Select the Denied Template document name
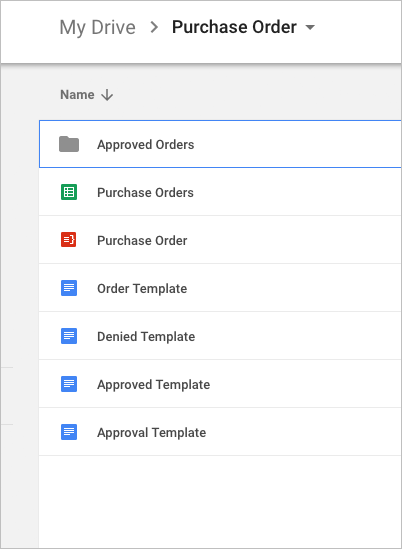The width and height of the screenshot is (402, 549). (146, 336)
